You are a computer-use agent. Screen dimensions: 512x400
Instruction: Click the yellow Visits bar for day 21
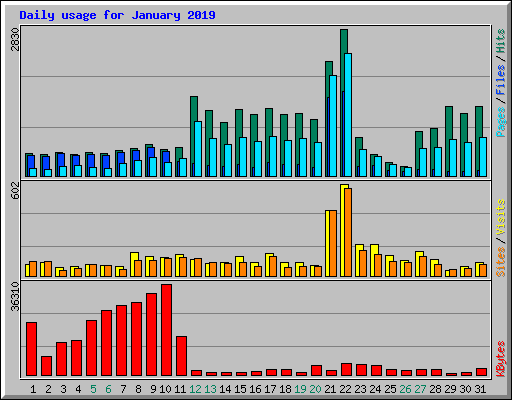(327, 243)
